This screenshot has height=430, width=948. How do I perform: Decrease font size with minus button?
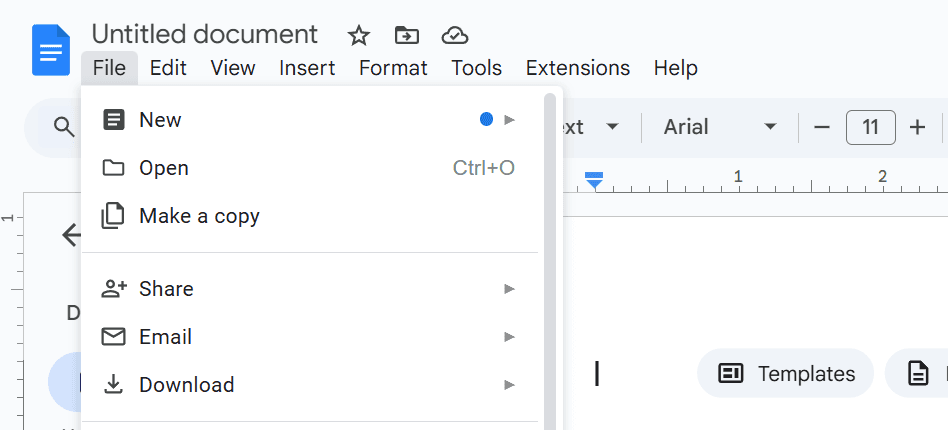[x=822, y=127]
